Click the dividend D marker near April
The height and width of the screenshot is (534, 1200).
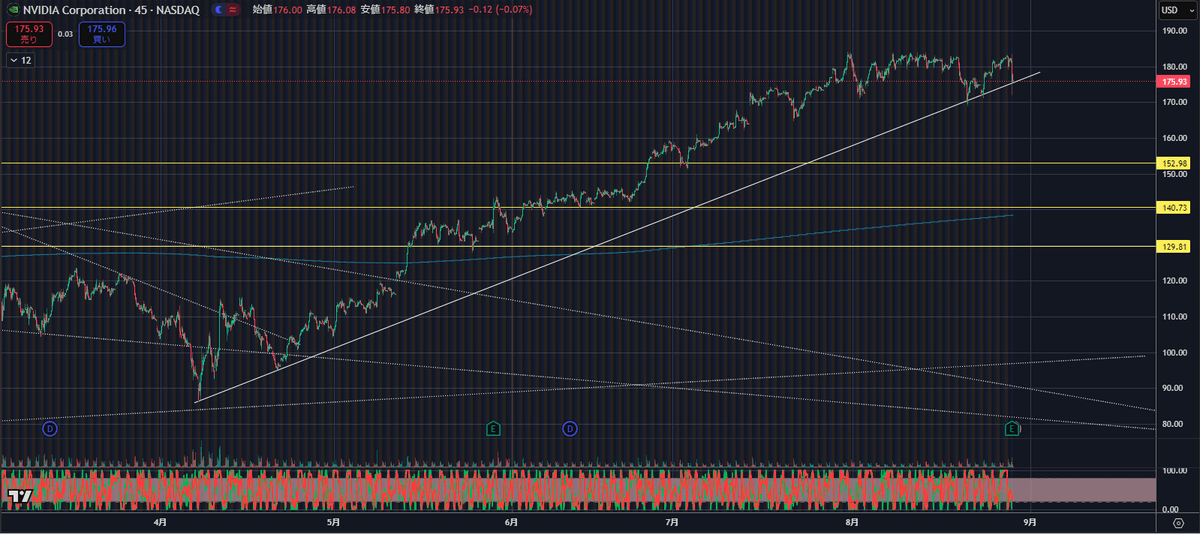(x=50, y=428)
